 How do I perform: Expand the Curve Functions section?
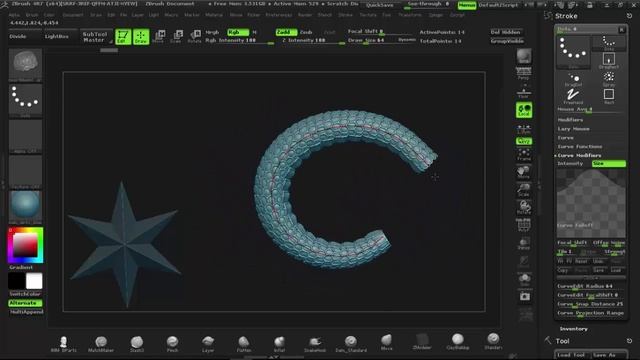(x=580, y=147)
